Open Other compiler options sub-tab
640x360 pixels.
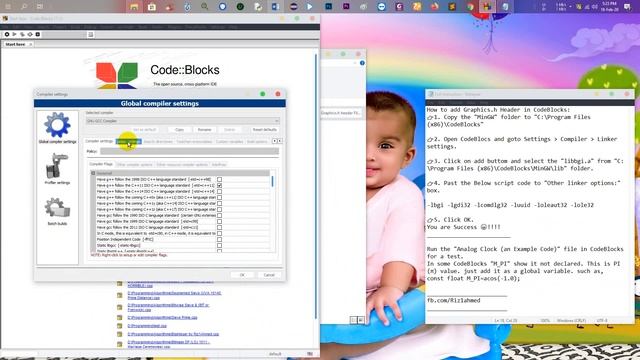134,164
